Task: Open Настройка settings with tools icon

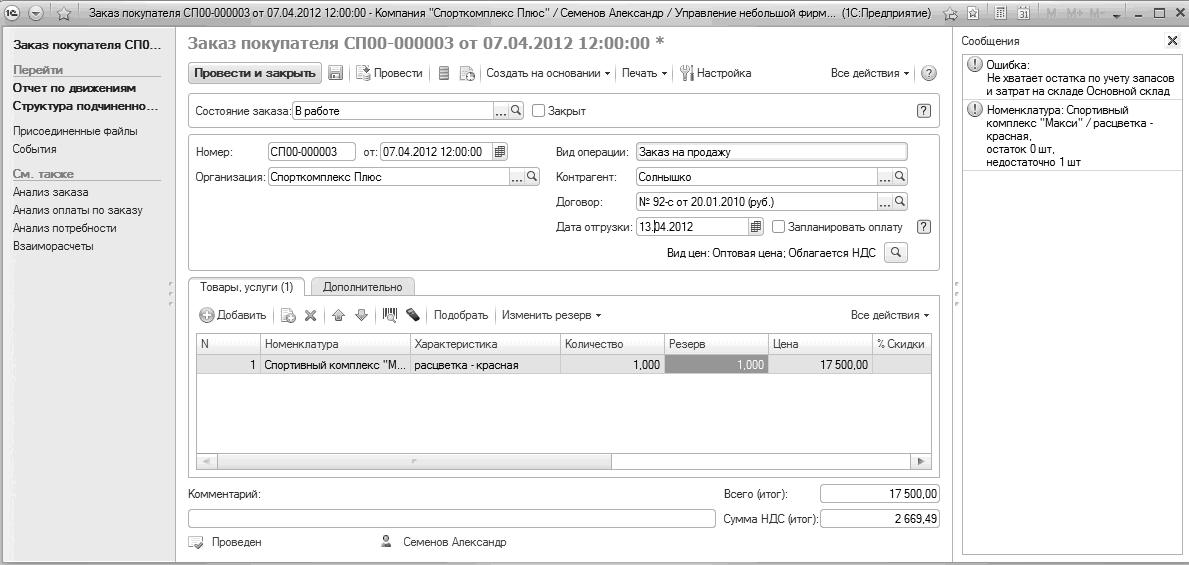Action: pos(716,73)
